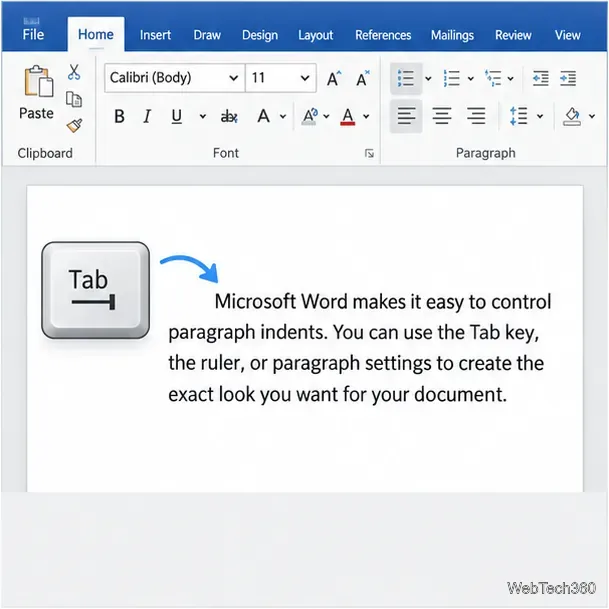The image size is (609, 609).
Task: Toggle Italic formatting
Action: pos(147,116)
